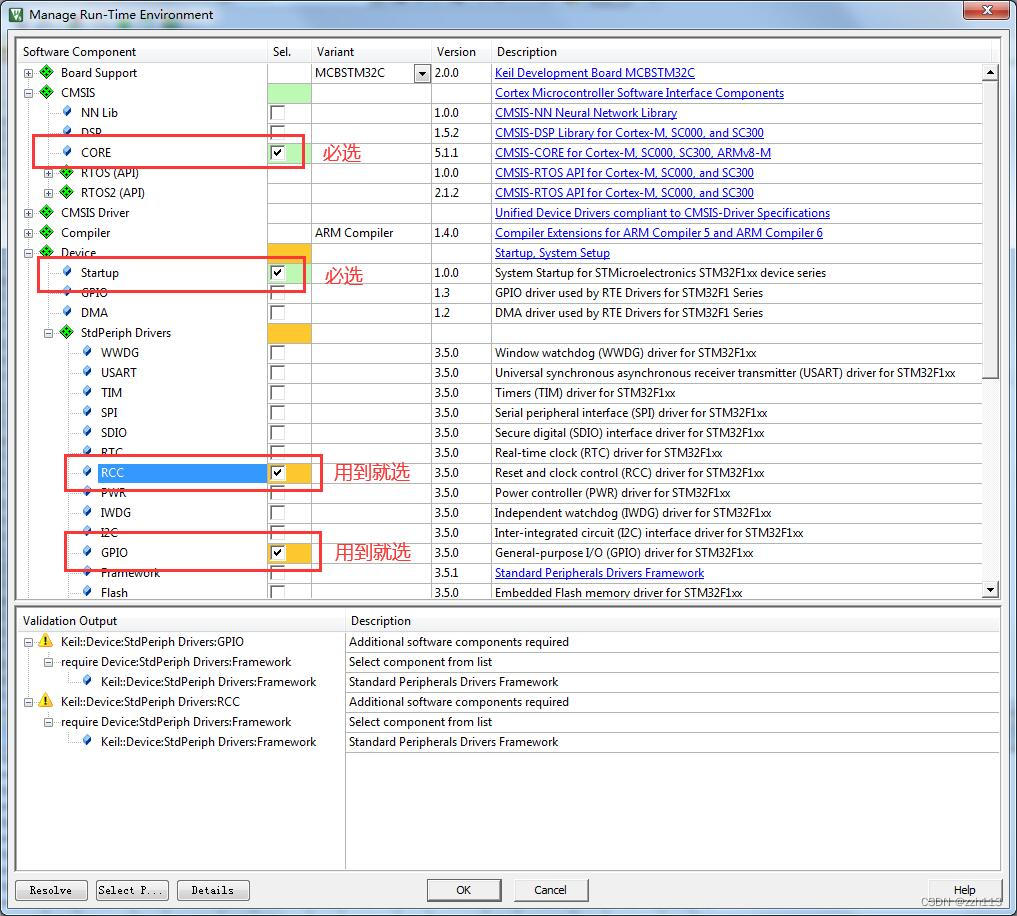Image resolution: width=1017 pixels, height=916 pixels.
Task: Click the Board Support component diamond icon
Action: point(46,72)
